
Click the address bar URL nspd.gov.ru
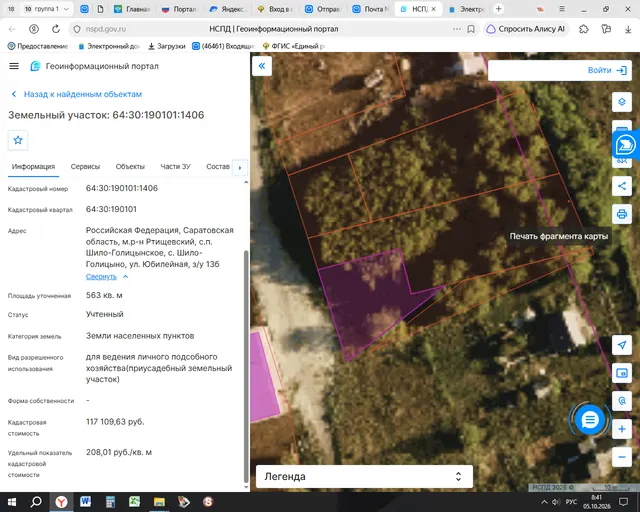pos(105,29)
